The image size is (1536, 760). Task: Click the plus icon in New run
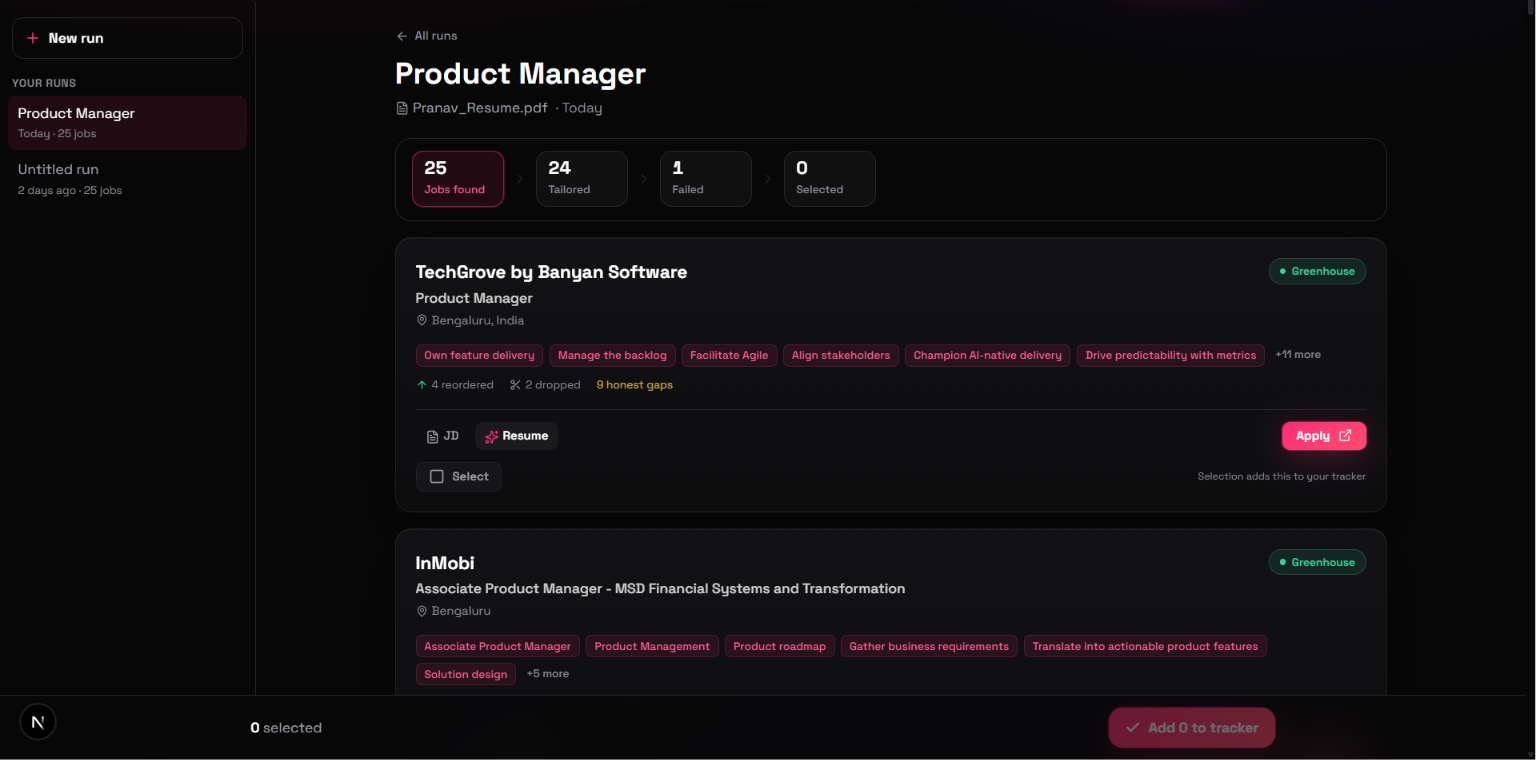(x=32, y=38)
